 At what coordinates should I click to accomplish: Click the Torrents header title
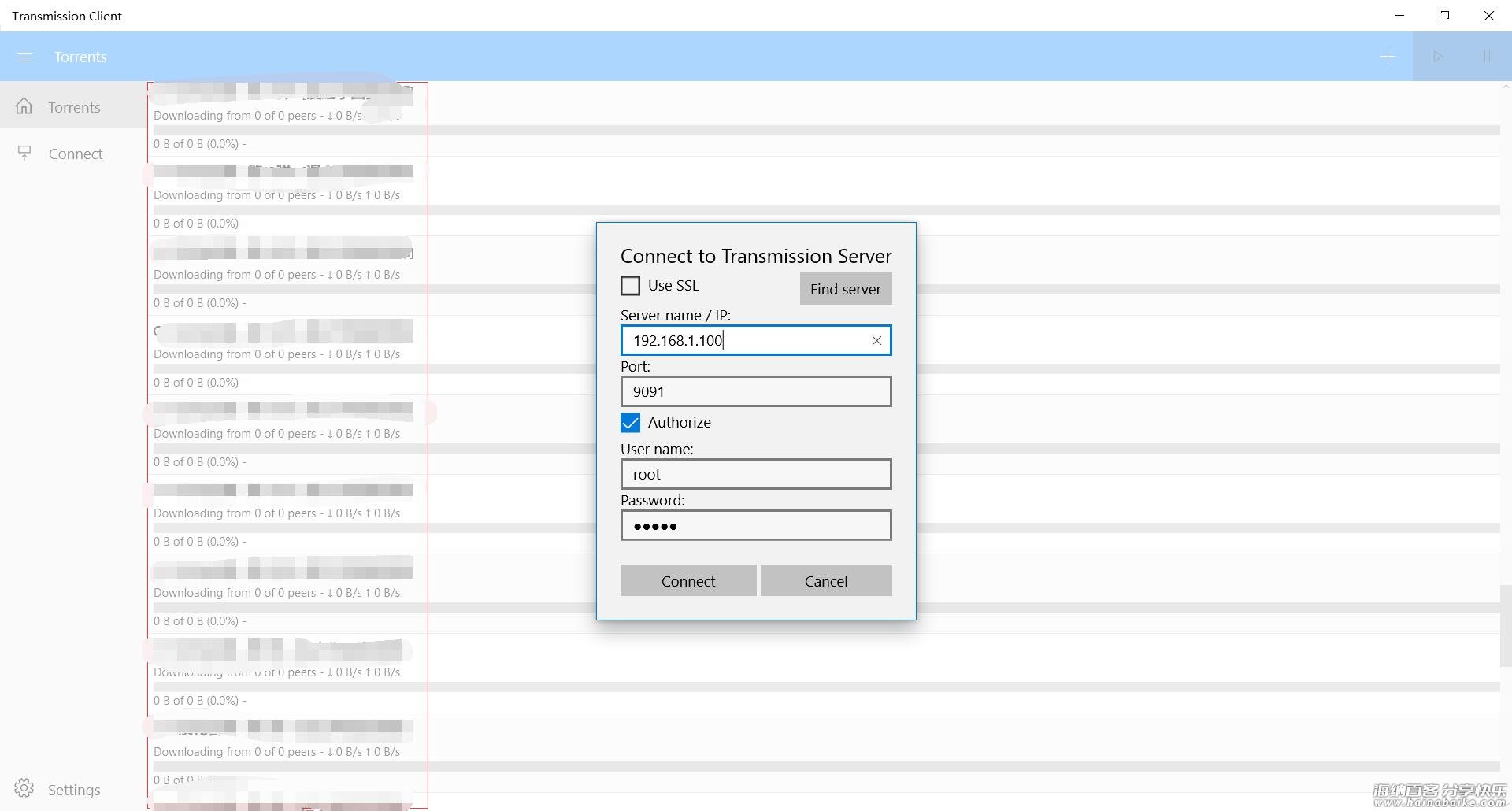80,57
